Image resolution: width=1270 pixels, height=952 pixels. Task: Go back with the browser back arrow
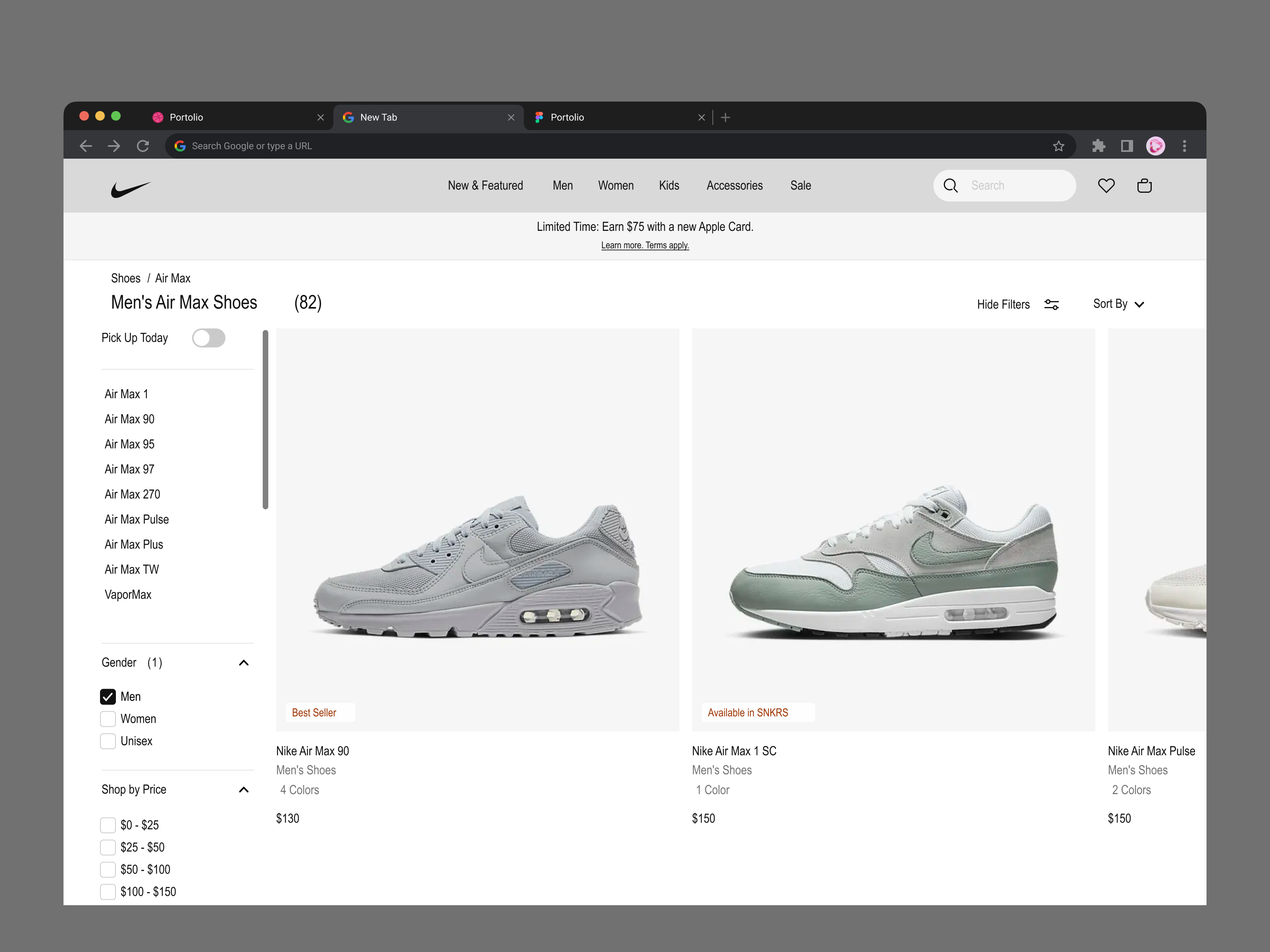coord(86,146)
